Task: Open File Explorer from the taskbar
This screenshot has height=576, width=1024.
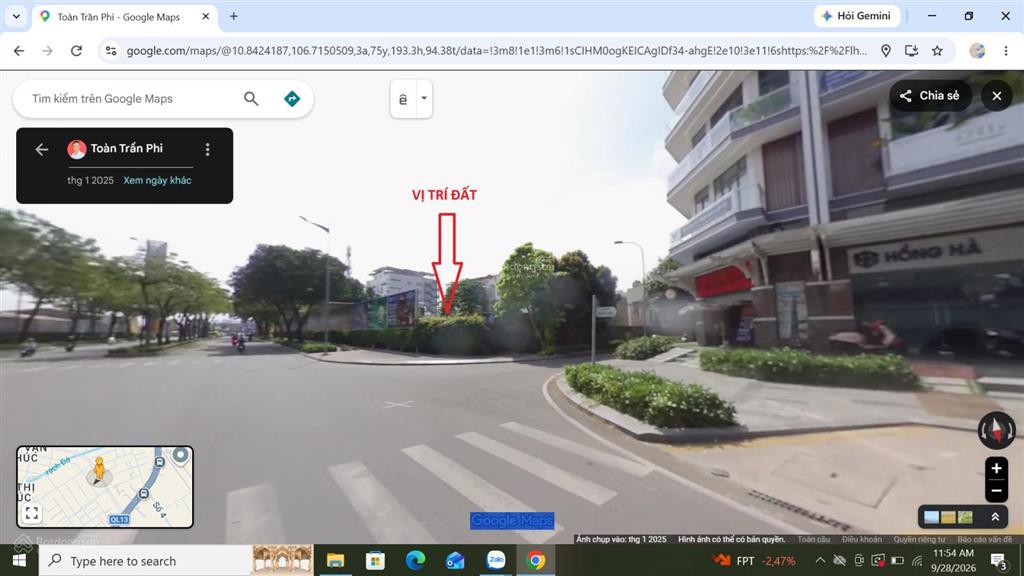Action: point(335,560)
